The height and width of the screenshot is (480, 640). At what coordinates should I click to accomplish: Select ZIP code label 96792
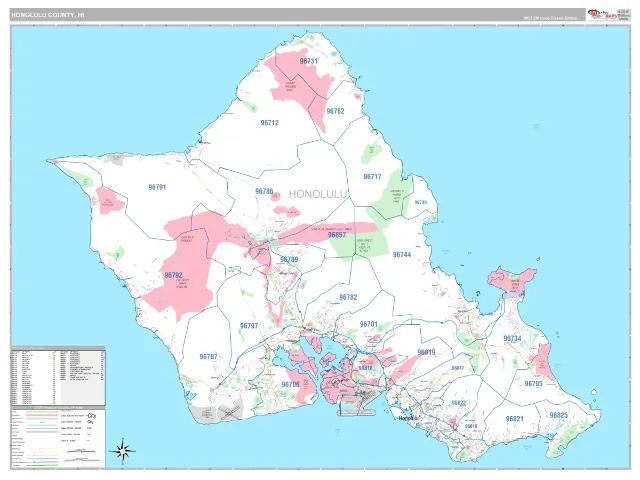click(x=173, y=275)
